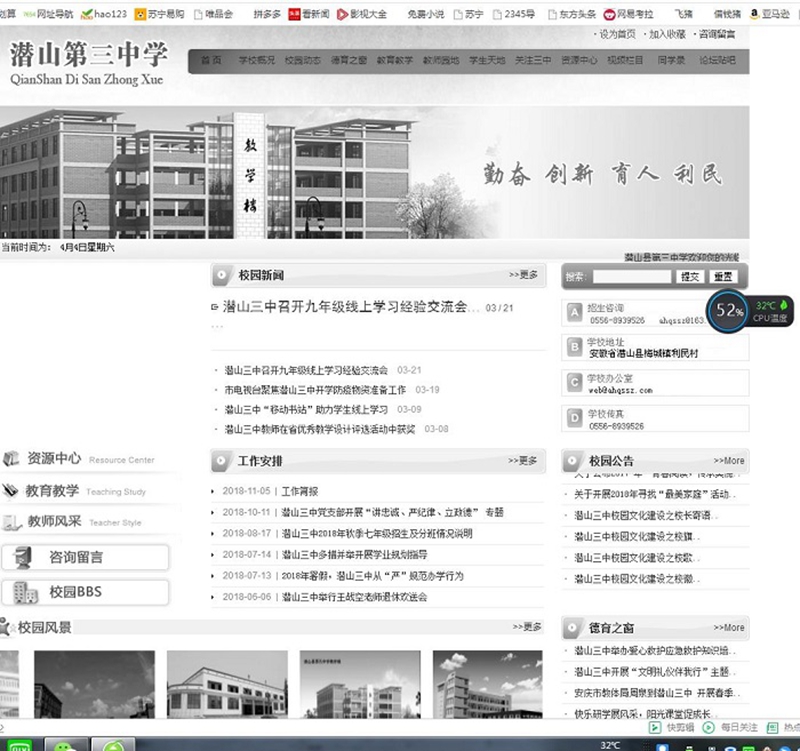Go to 首页 in the navigation bar
The width and height of the screenshot is (800, 751).
coord(210,60)
